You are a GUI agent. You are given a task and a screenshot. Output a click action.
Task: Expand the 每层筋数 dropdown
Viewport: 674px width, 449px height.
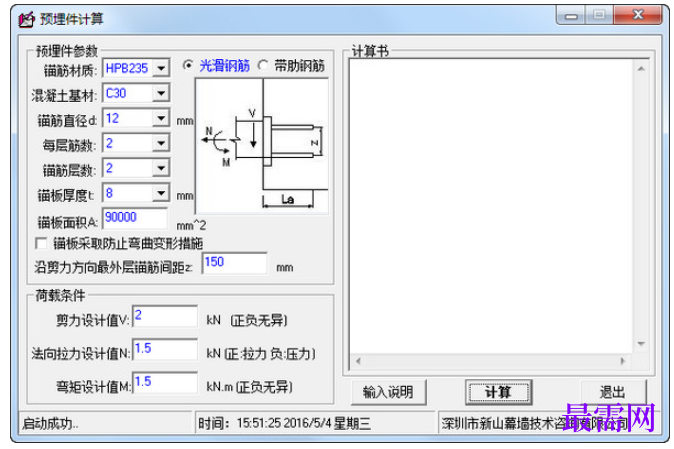pos(161,143)
